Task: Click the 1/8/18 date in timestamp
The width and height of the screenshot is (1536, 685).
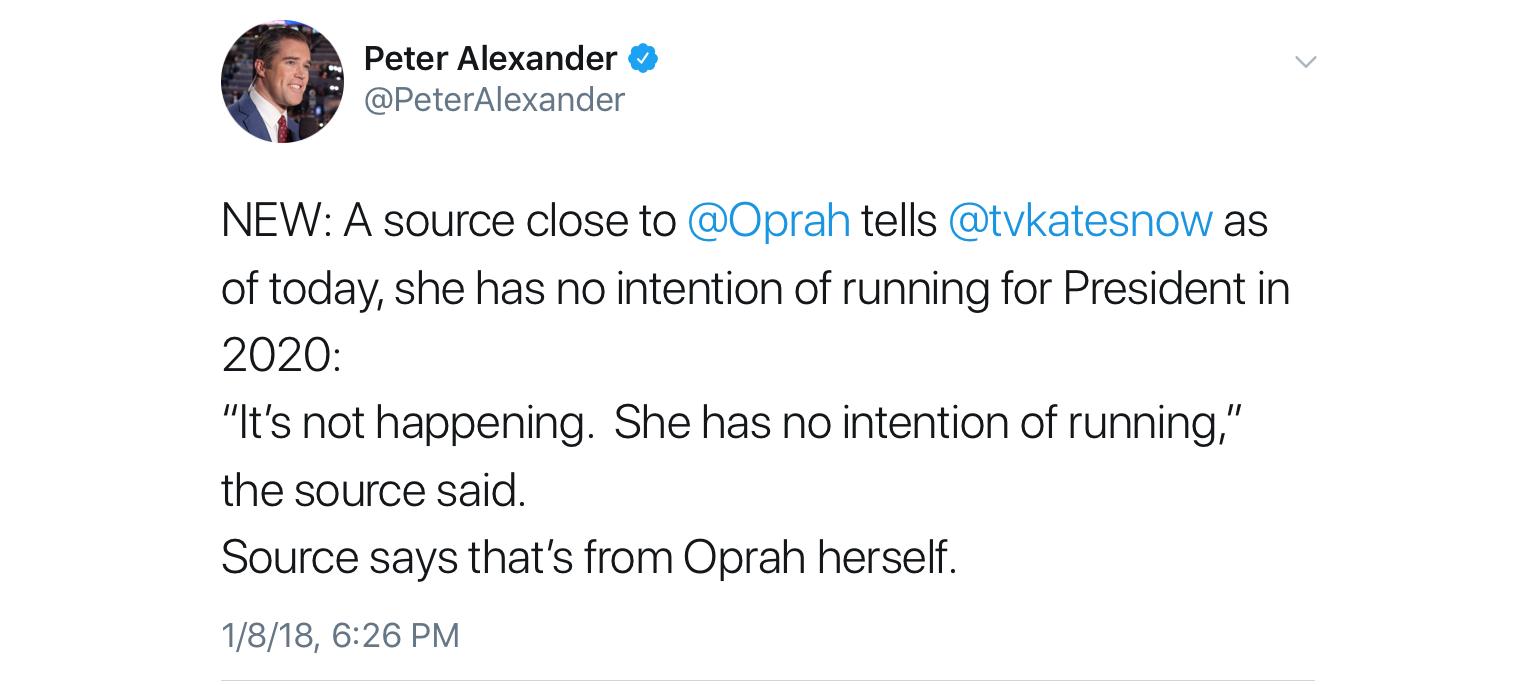Action: (271, 635)
